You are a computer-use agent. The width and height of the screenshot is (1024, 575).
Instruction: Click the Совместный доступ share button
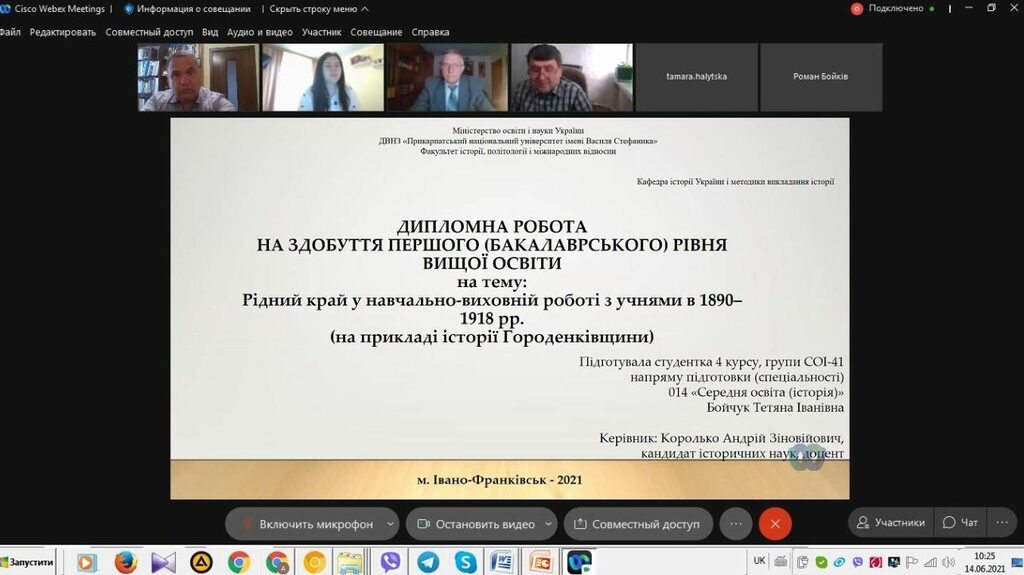[637, 524]
